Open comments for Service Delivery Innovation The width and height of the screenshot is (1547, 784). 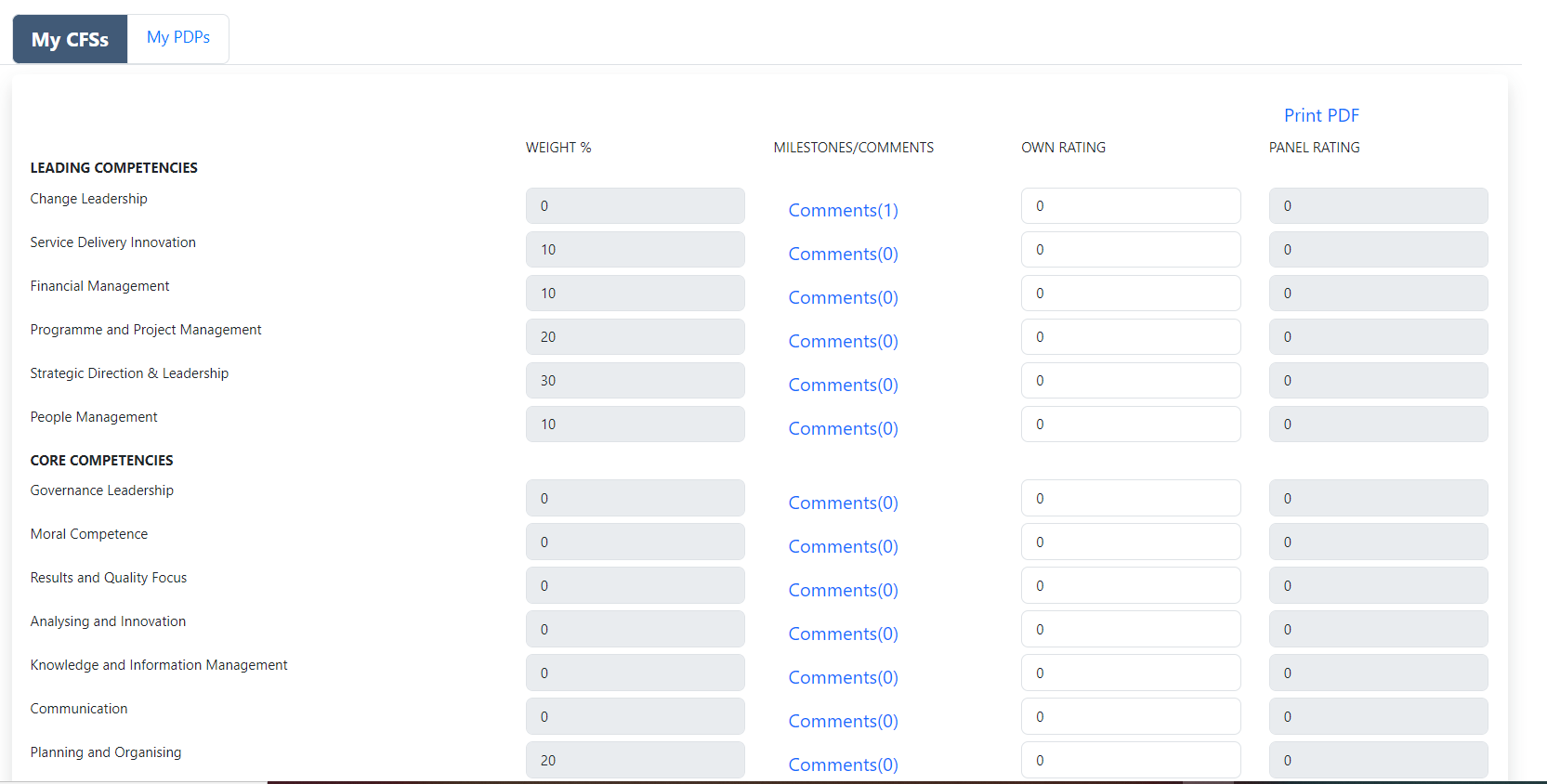[843, 254]
